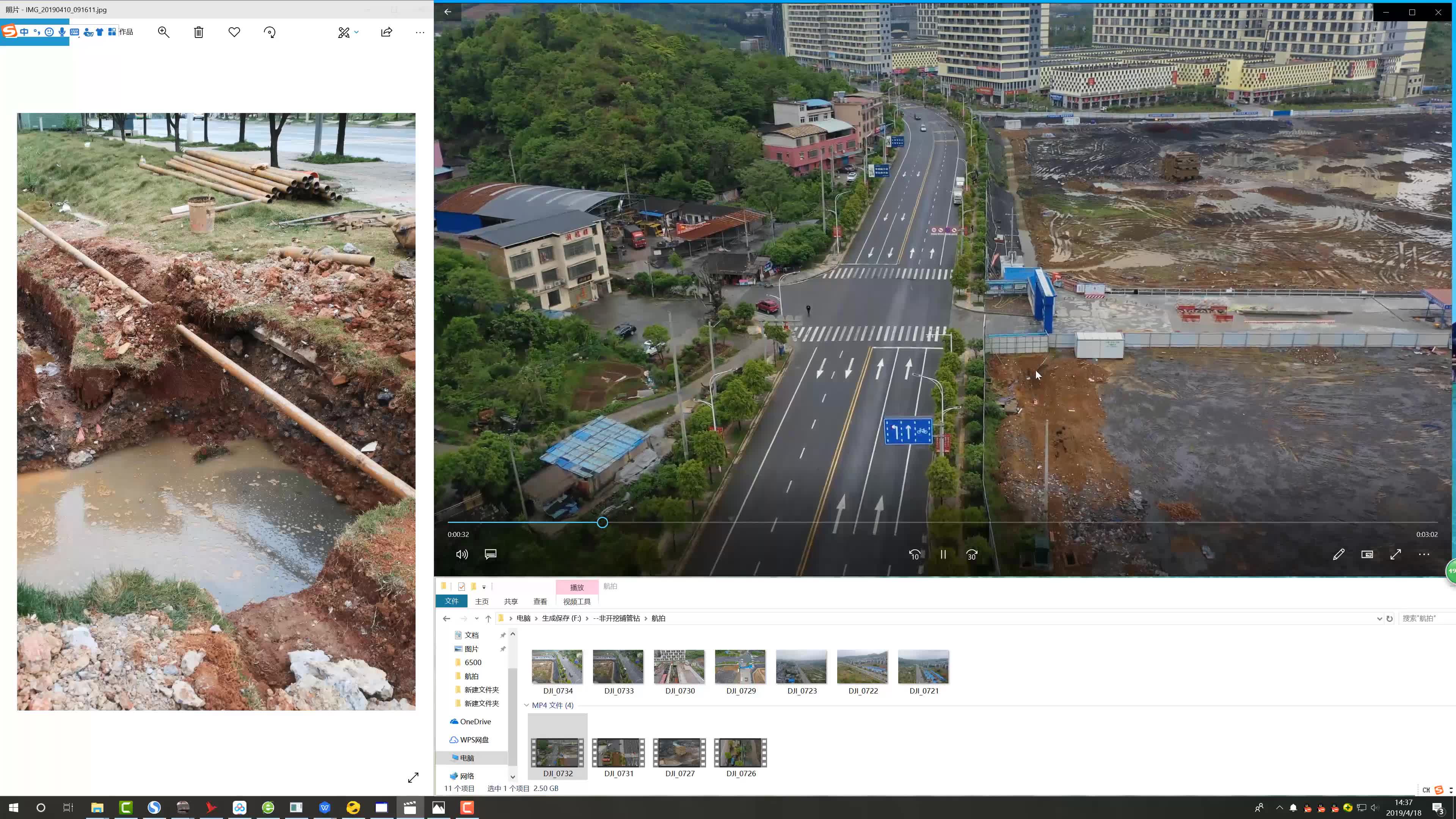Enter picture-in-picture mini view for video
1456x819 pixels.
(1367, 554)
